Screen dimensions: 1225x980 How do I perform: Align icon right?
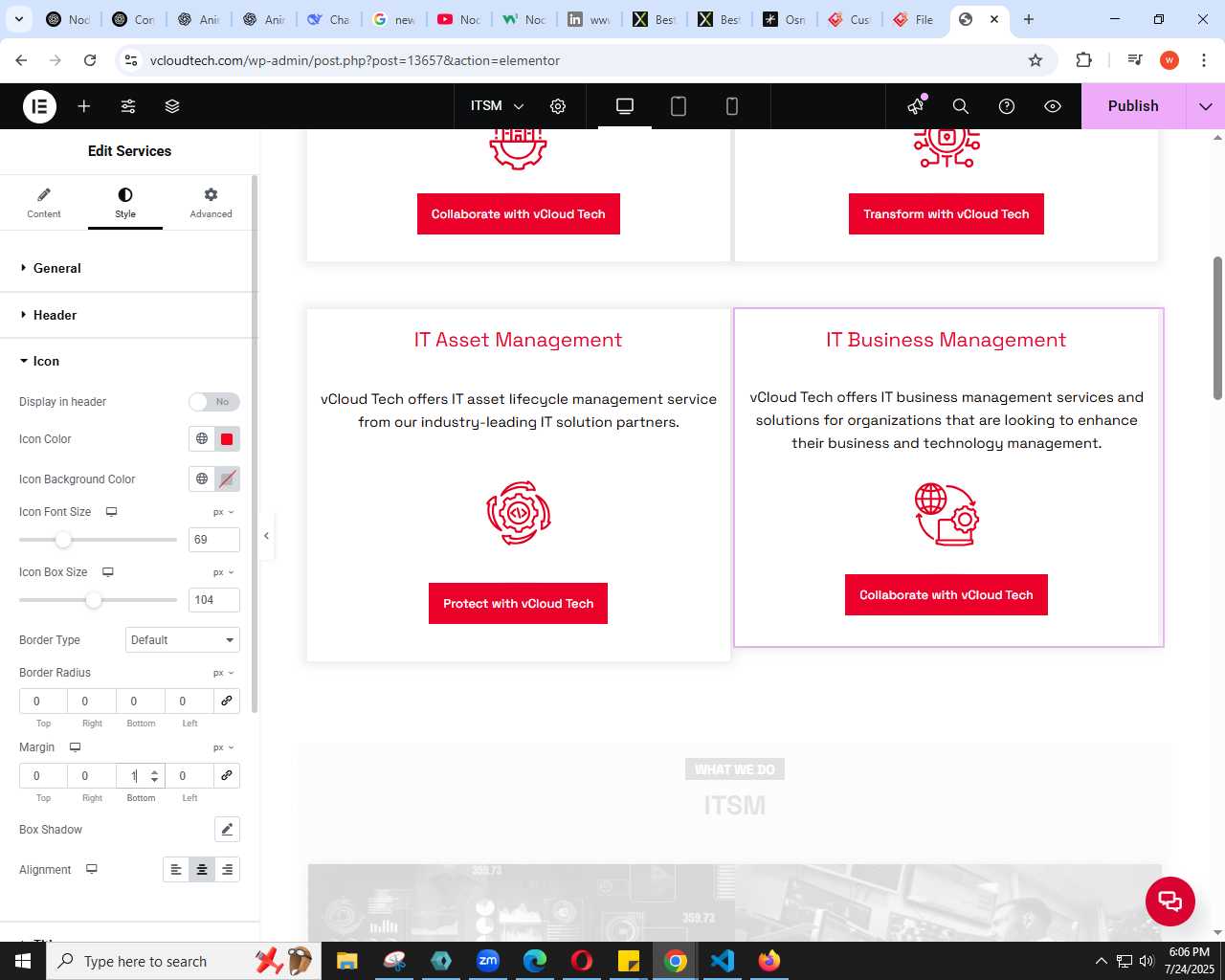(227, 870)
